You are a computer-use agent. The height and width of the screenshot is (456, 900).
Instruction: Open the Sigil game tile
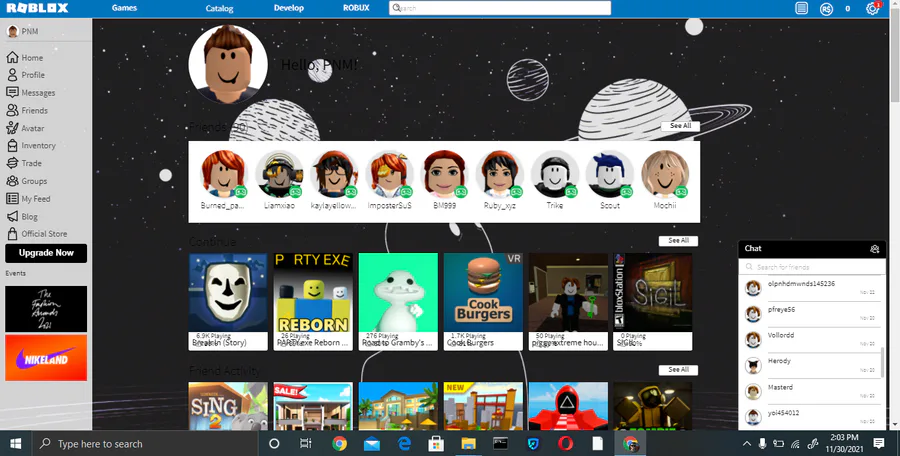pyautogui.click(x=653, y=302)
